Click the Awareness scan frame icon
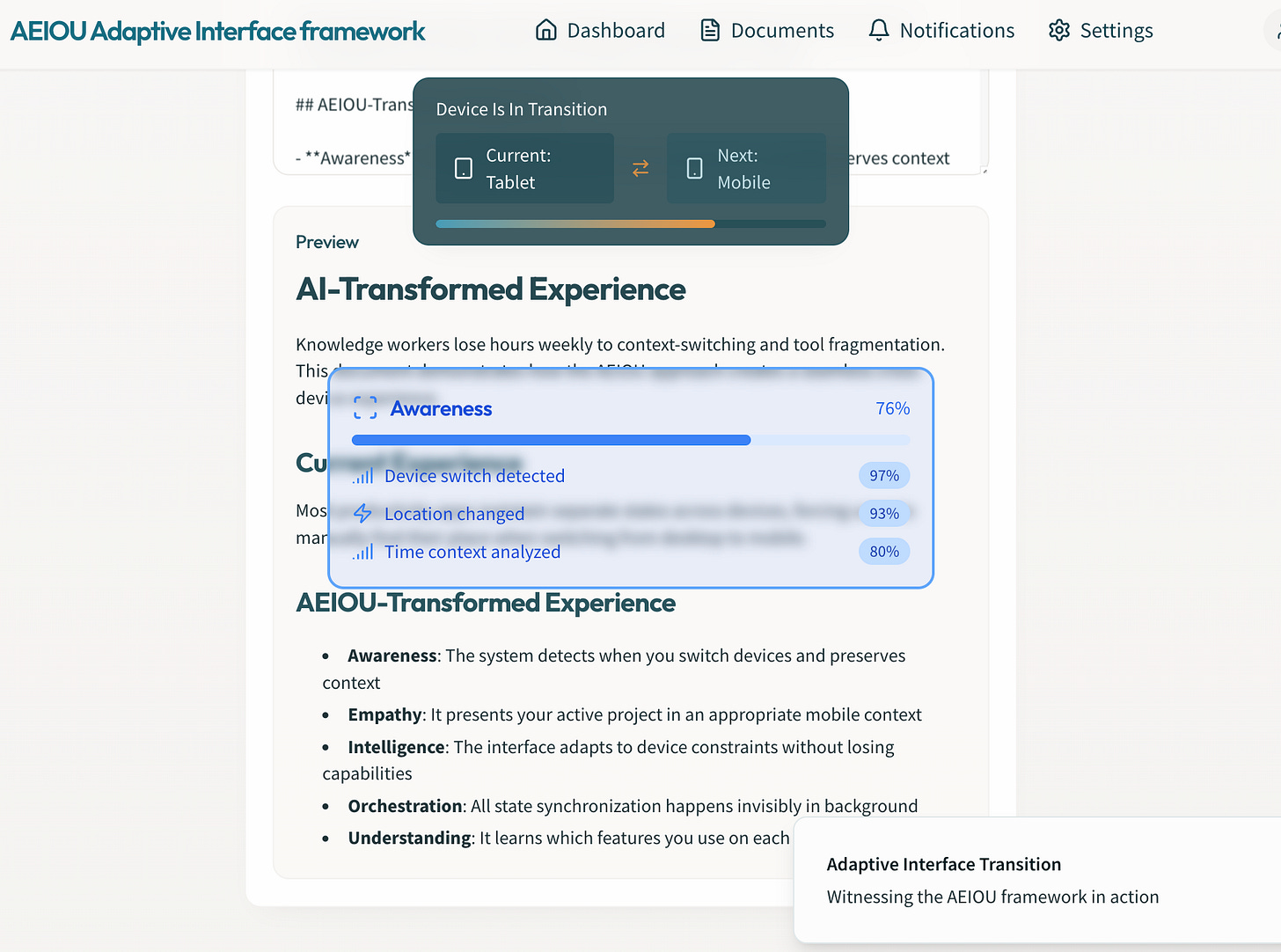 [x=365, y=408]
